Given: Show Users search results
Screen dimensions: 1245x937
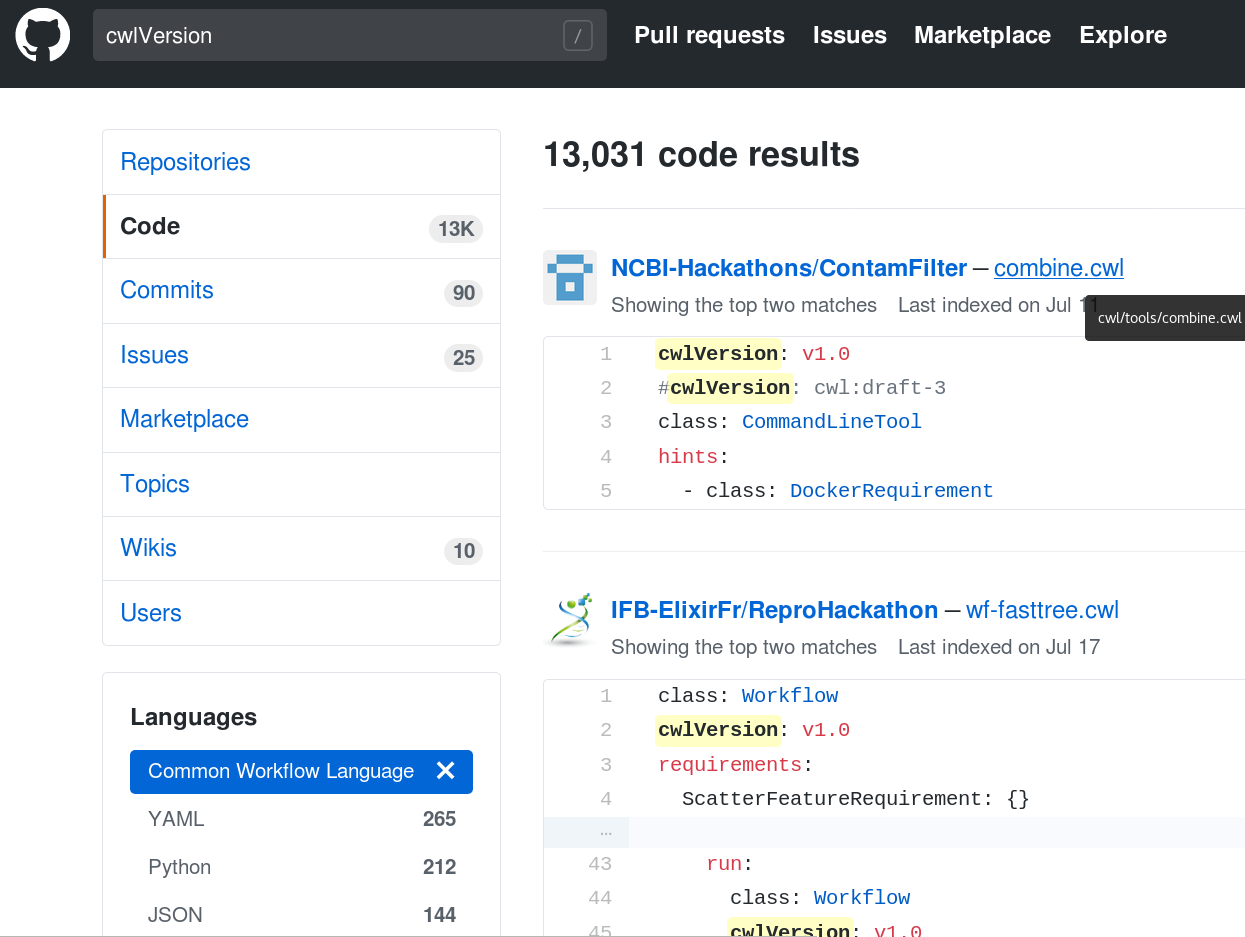Looking at the screenshot, I should [x=301, y=613].
